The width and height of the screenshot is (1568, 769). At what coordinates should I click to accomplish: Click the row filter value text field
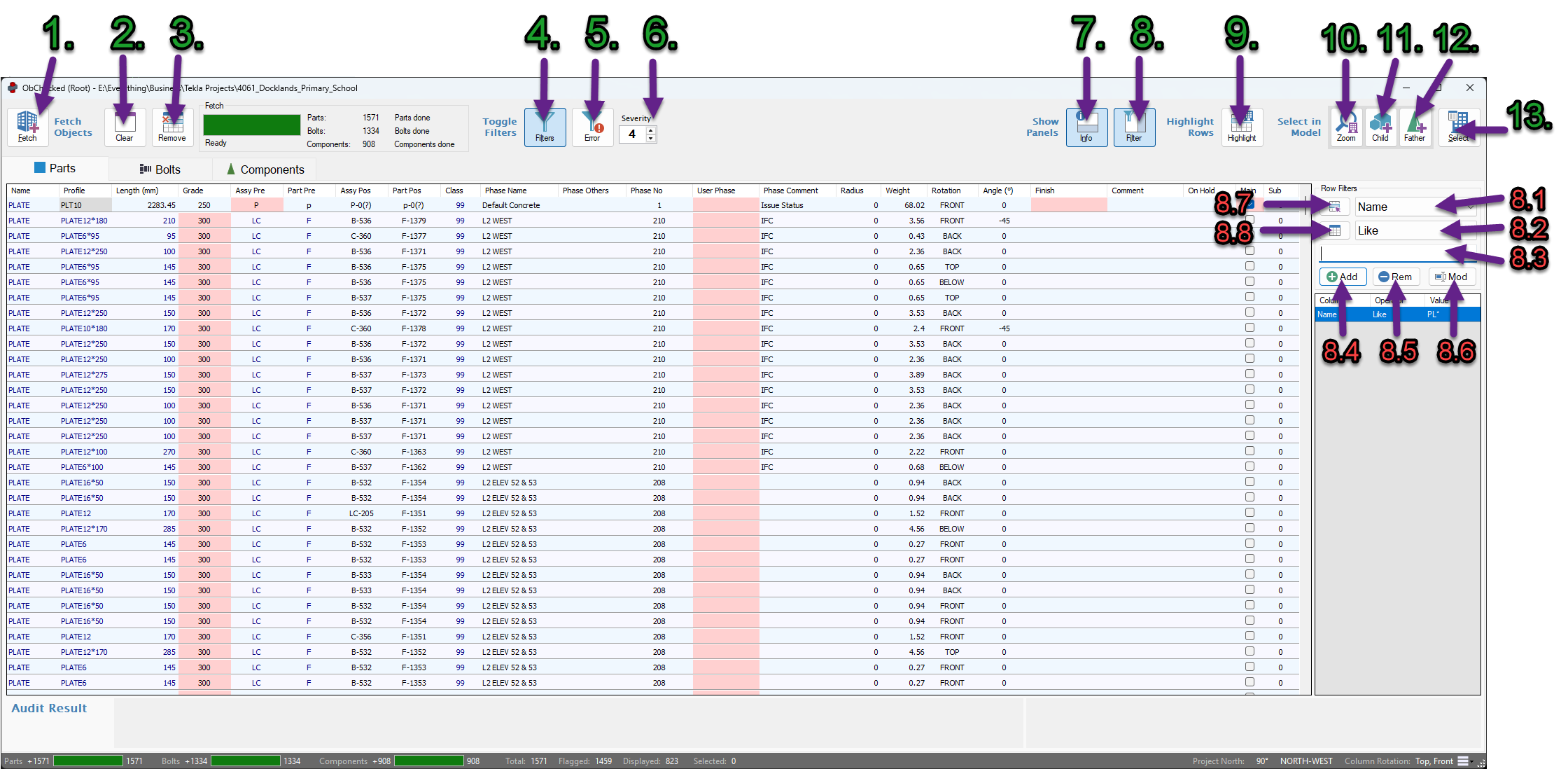1396,254
